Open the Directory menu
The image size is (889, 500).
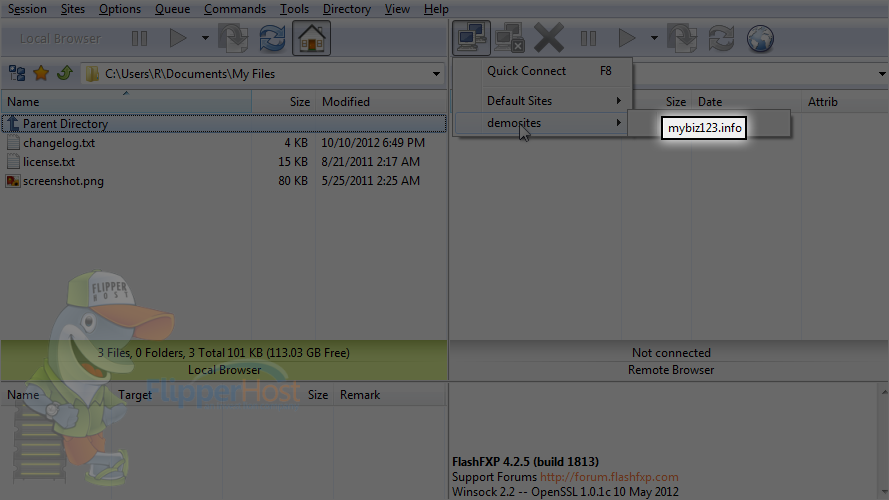(x=346, y=9)
